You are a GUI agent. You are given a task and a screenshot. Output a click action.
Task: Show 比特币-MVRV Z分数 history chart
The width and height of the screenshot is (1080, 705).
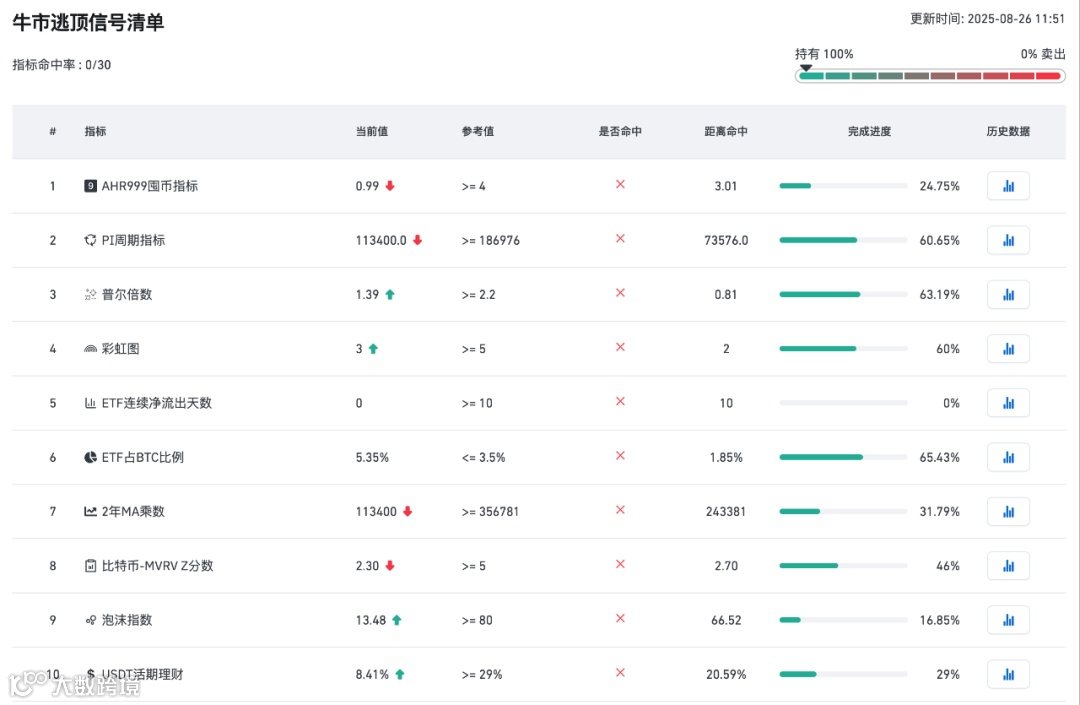[x=1008, y=566]
